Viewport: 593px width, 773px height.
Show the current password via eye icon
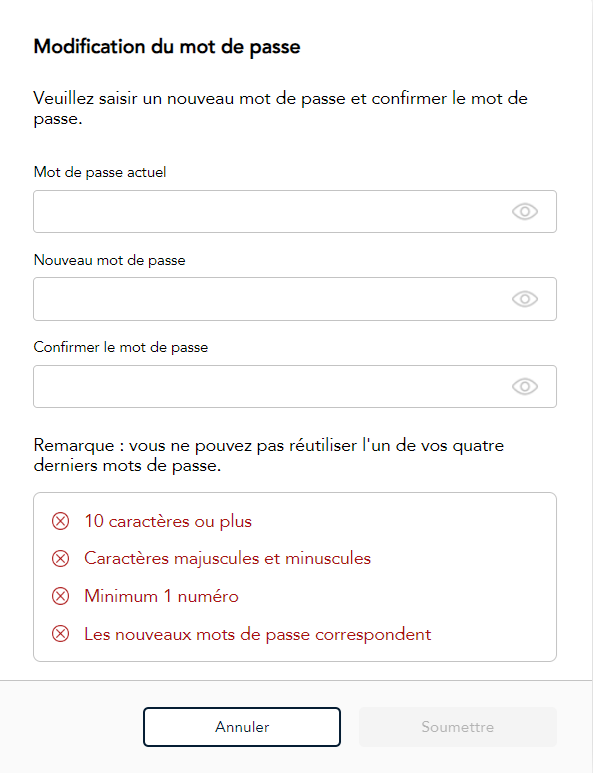(524, 211)
